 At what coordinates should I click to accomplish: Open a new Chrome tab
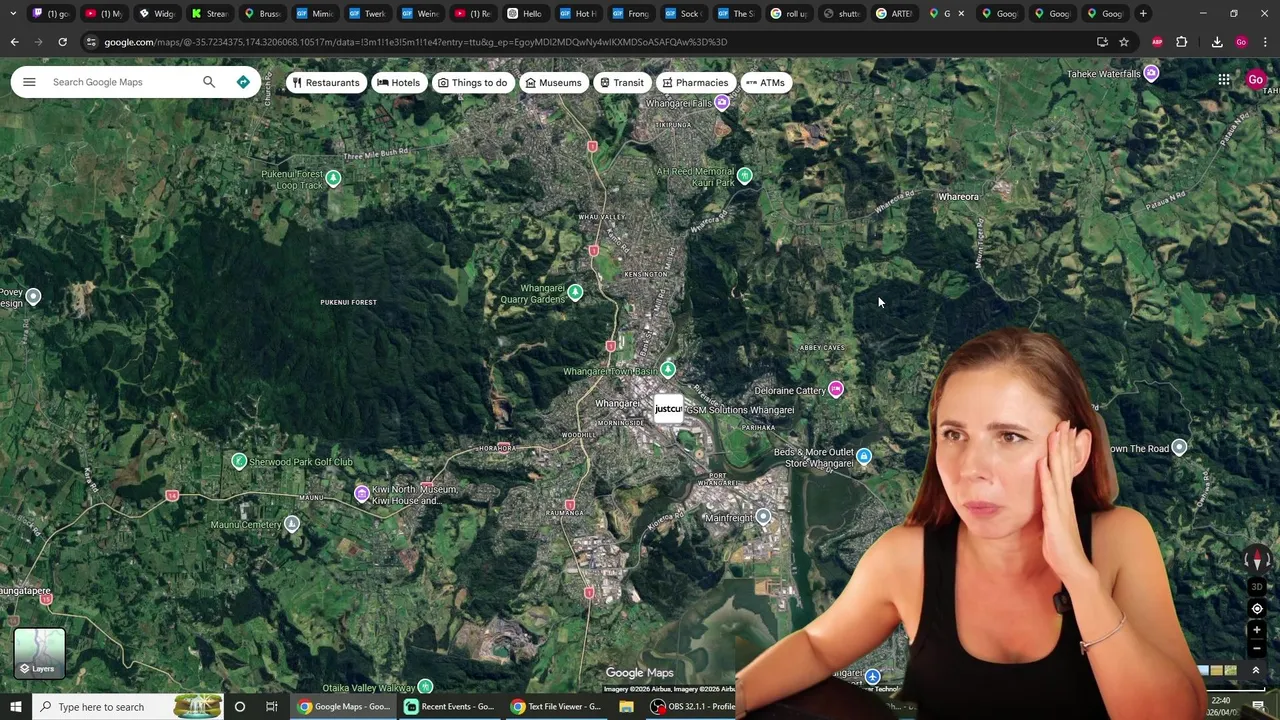pos(1143,13)
